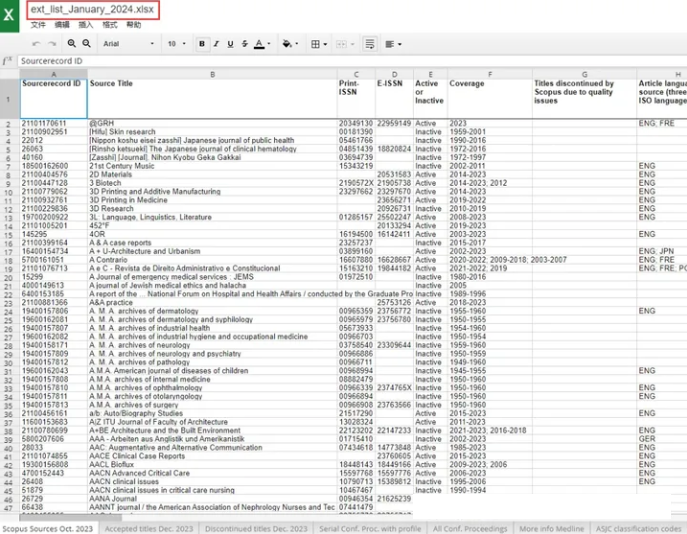This screenshot has width=687, height=534.
Task: Click the file name ext_list_January_2024.xlsx
Action: pyautogui.click(x=92, y=10)
